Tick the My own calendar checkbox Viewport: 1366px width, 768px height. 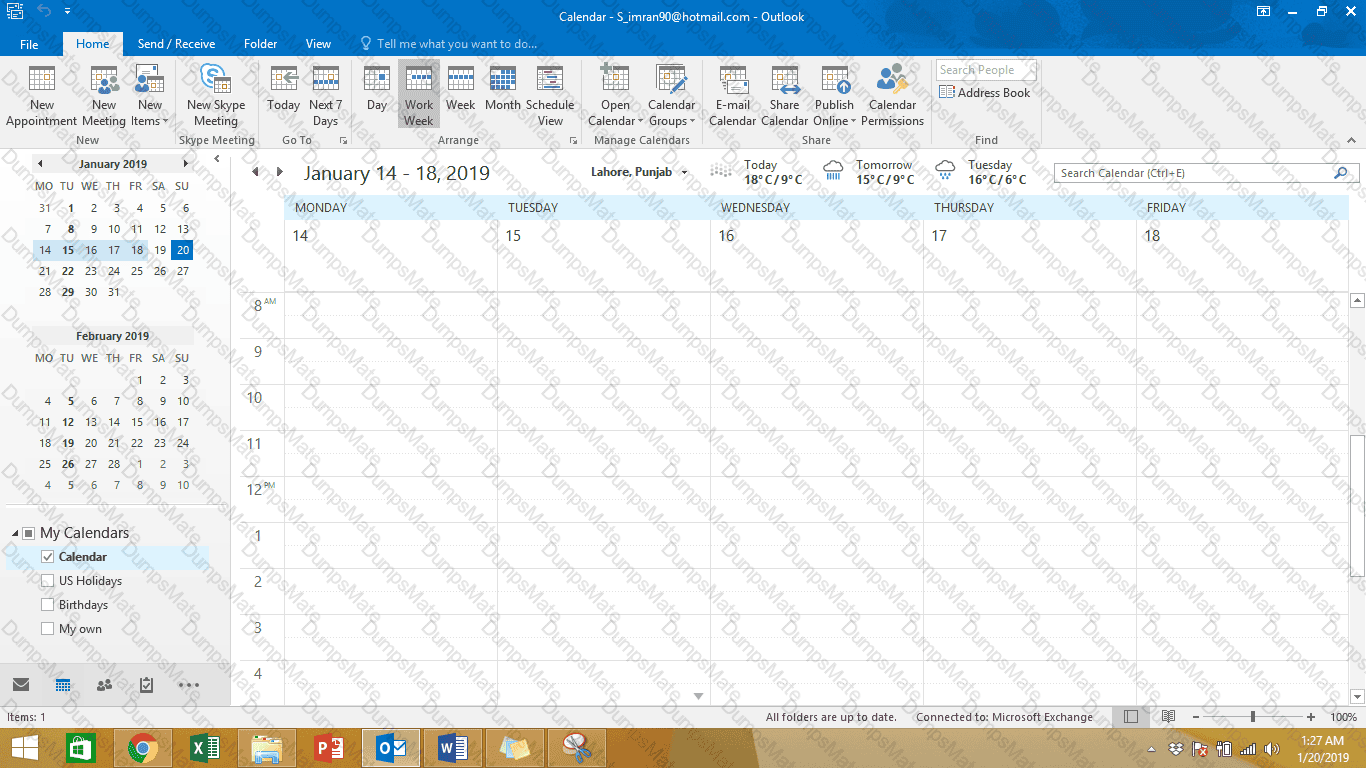[x=47, y=629]
